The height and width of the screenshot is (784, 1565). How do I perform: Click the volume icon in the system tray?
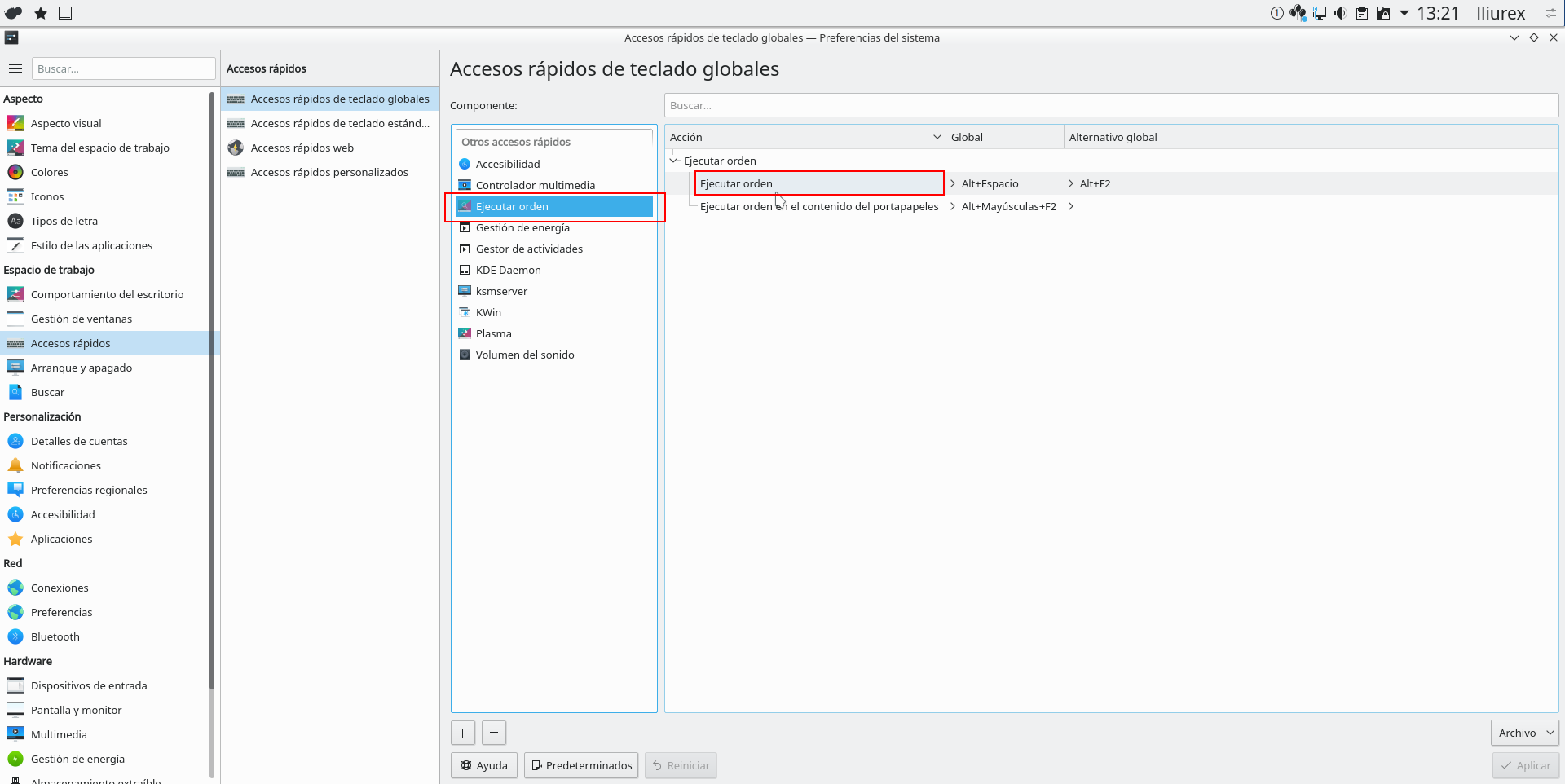pos(1340,13)
